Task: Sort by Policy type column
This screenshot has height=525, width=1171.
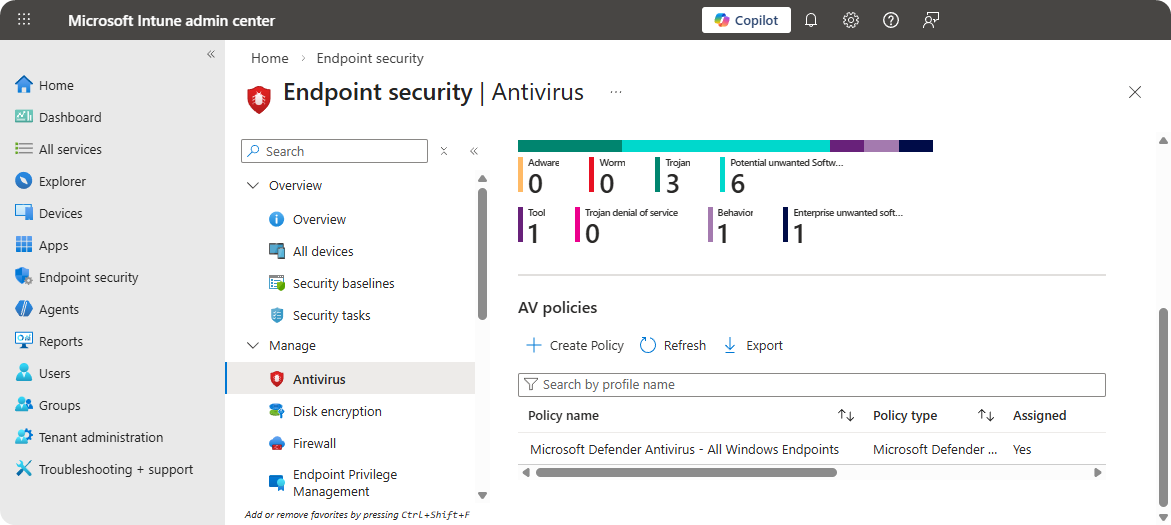Action: coord(985,415)
